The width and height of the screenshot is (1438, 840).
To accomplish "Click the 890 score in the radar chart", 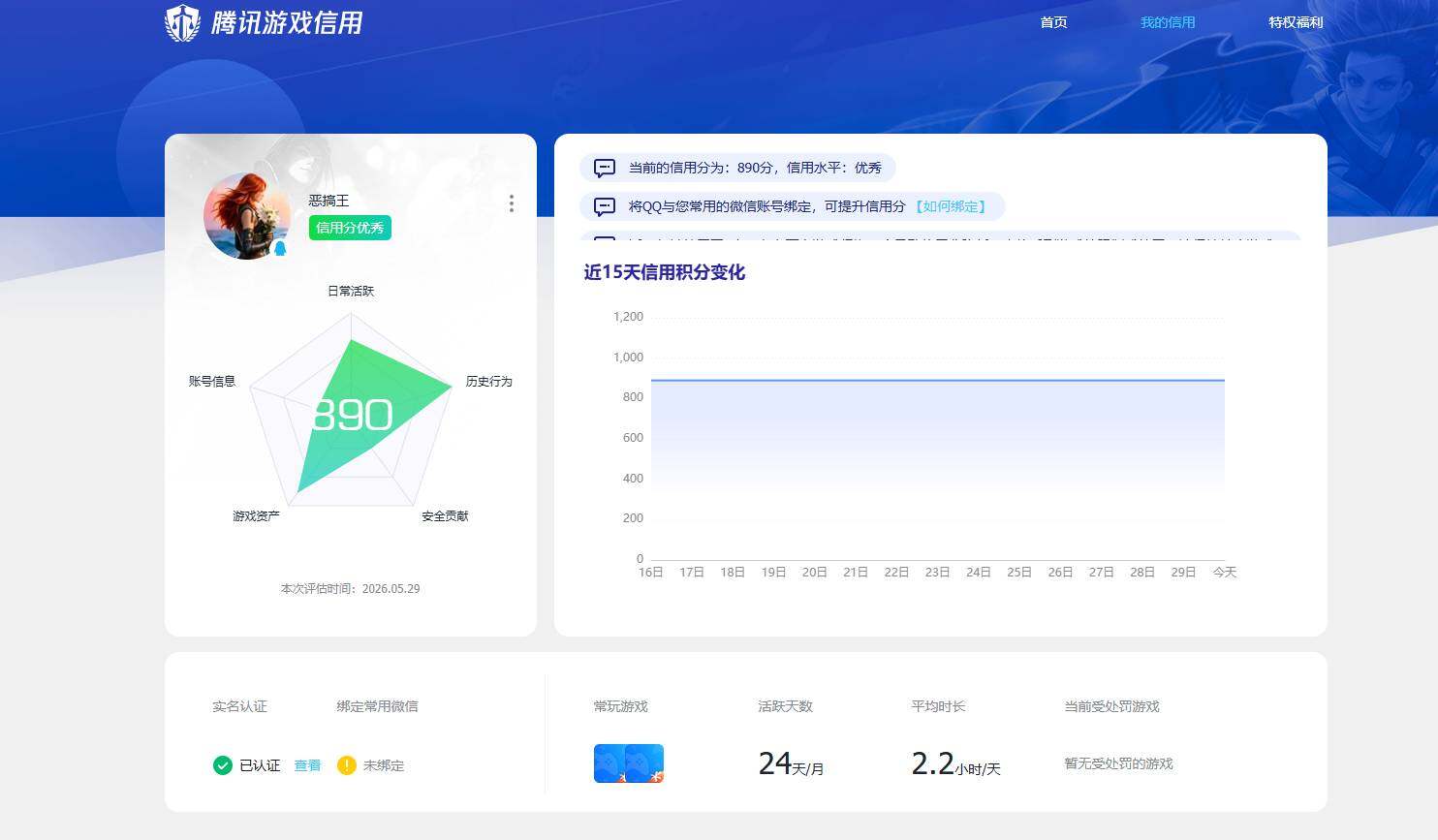I will click(353, 415).
